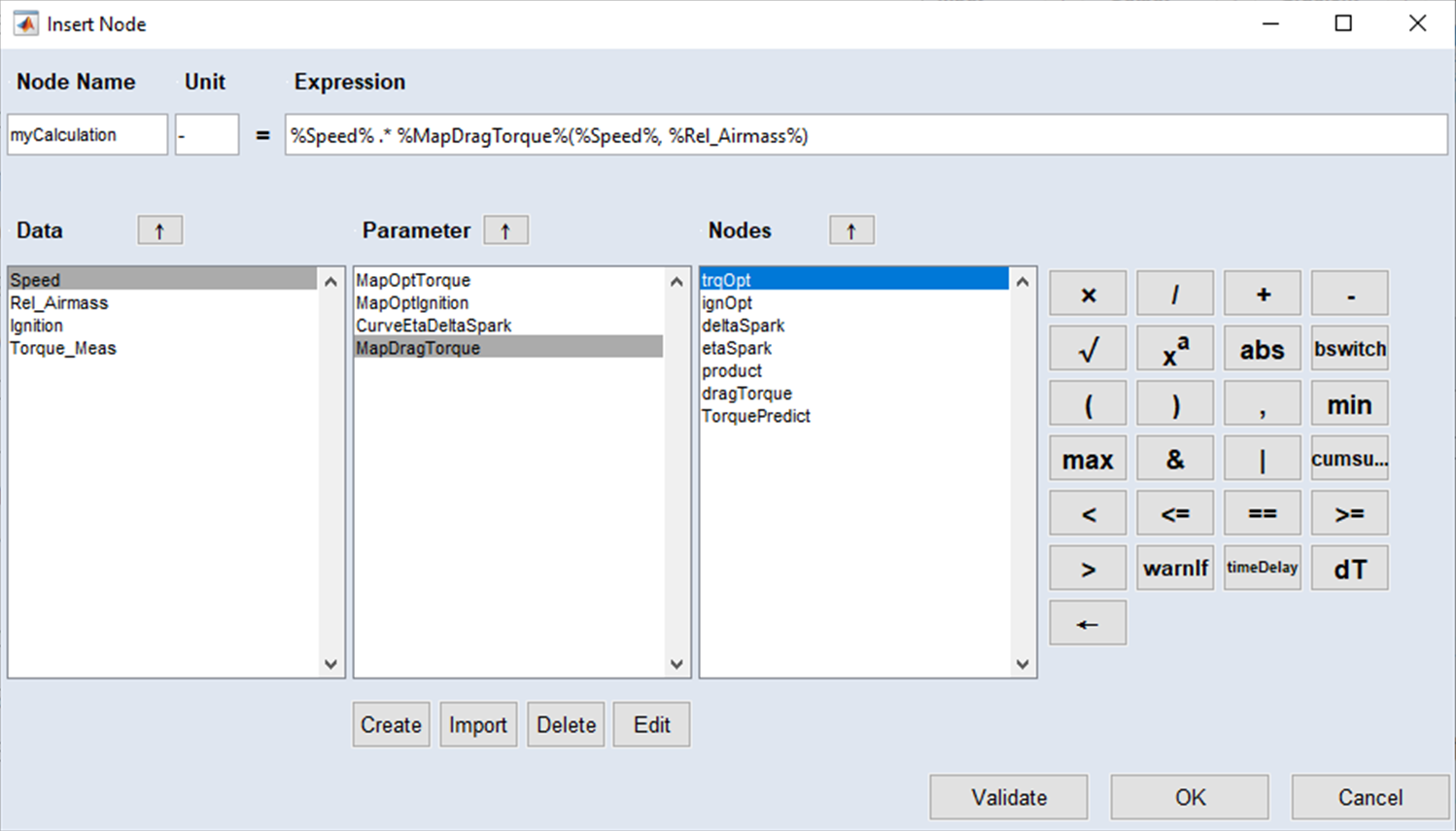Select deltaSpark in the Nodes list
Viewport: 1456px width, 831px height.
coord(854,326)
